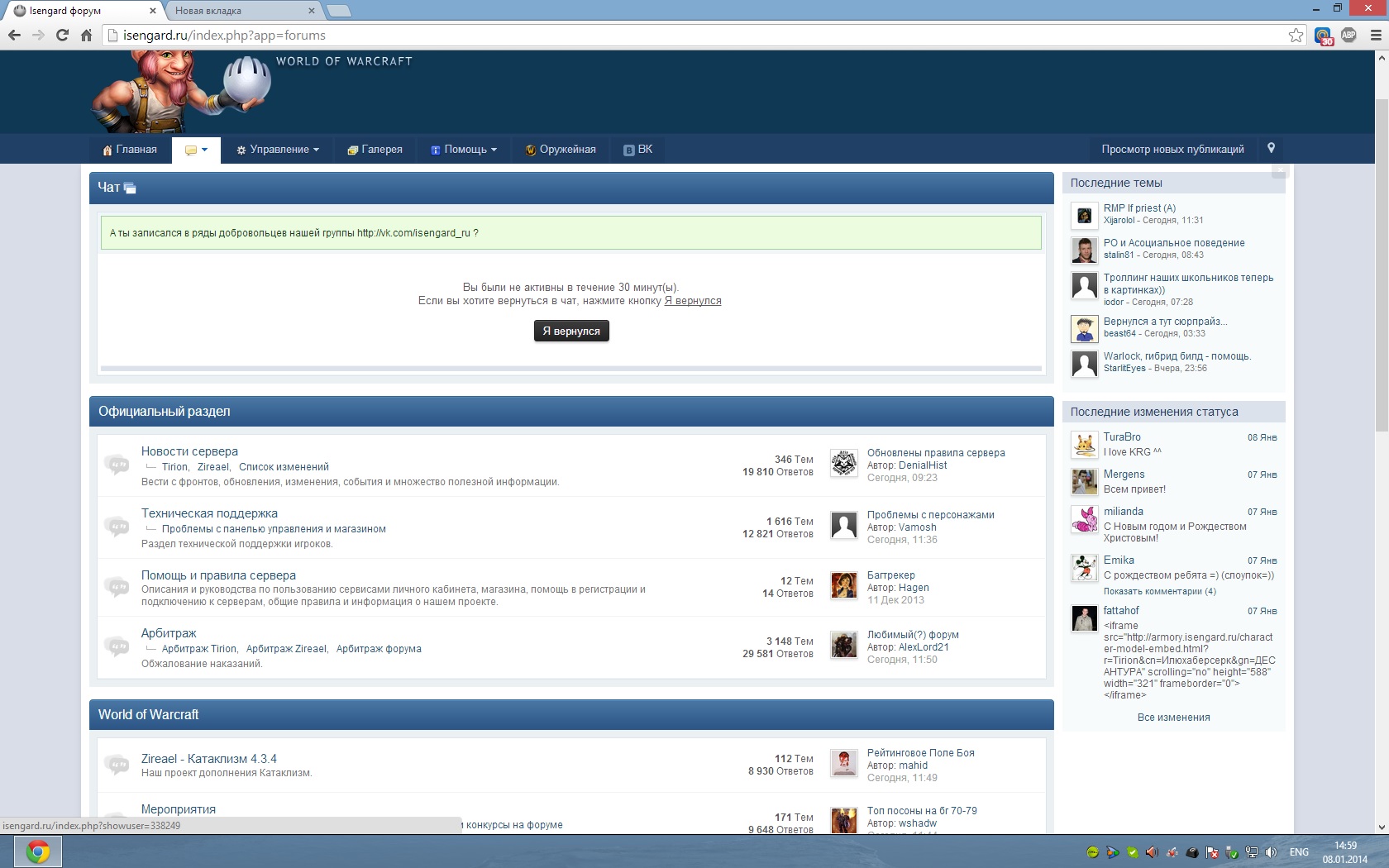Open Warlock, гибрид билд - помощь topic
The image size is (1389, 868).
tap(1177, 356)
